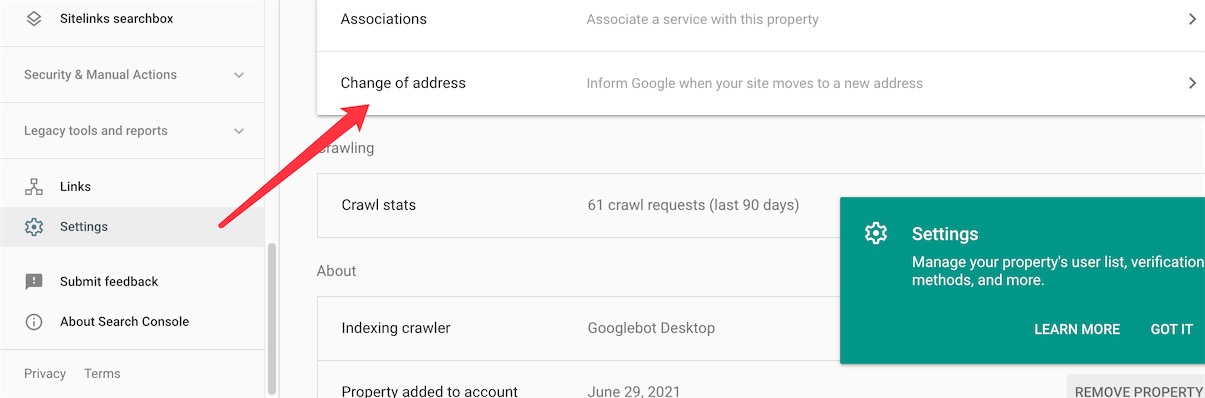Click the Submit feedback icon
Screen dimensions: 1205x398
click(x=34, y=282)
